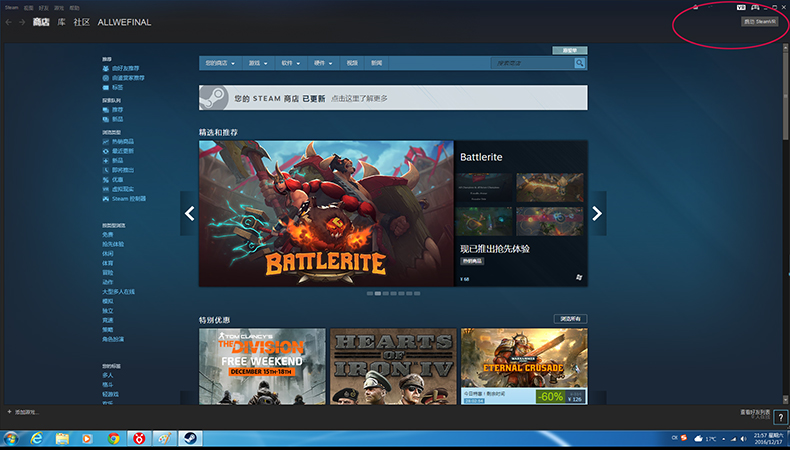This screenshot has width=790, height=450.
Task: Open the ALLWEFINAL profile tab
Action: [x=124, y=22]
